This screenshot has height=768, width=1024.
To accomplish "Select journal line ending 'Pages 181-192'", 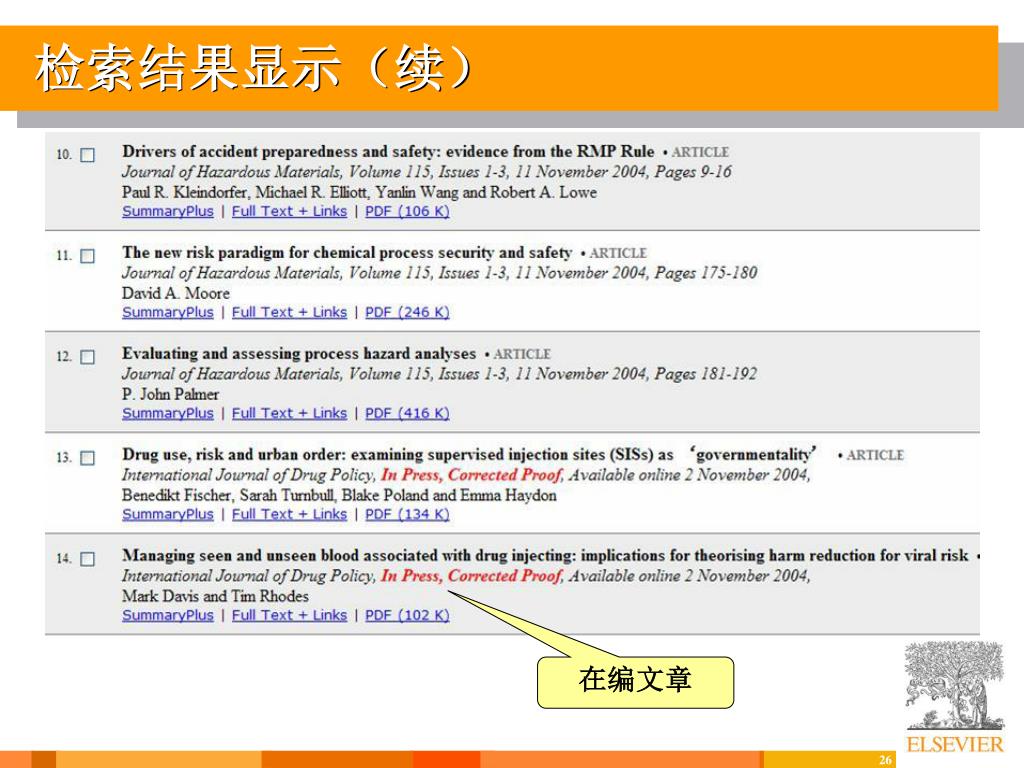I will click(x=440, y=374).
